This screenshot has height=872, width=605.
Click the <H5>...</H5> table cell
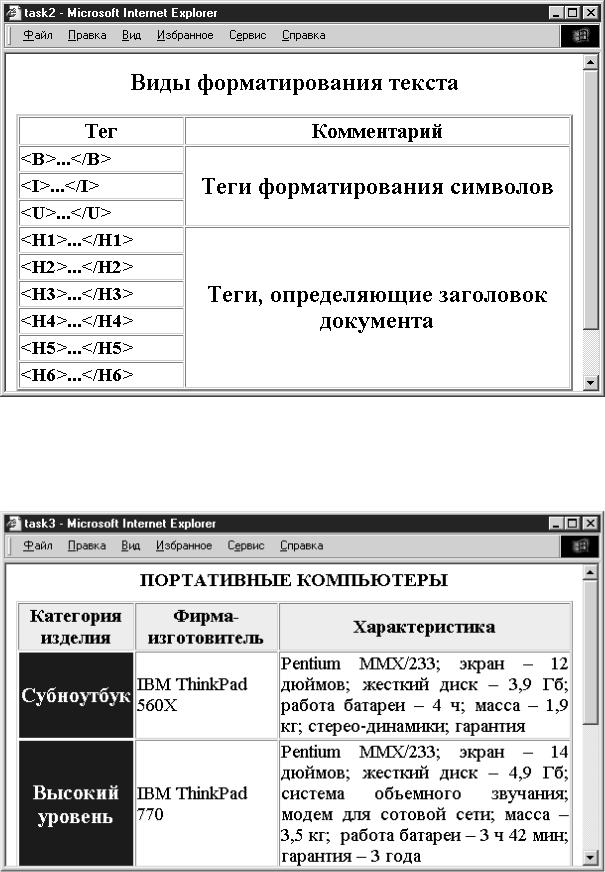coord(101,348)
